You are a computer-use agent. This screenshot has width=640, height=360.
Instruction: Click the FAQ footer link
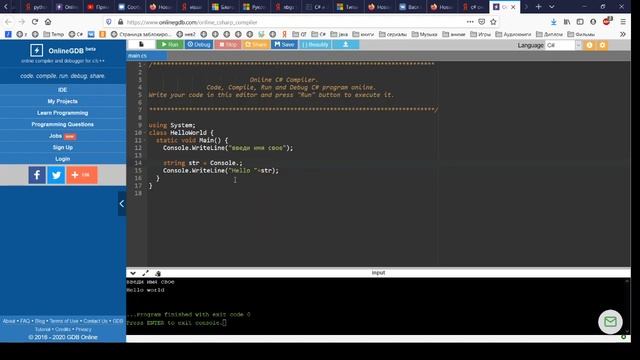tap(25, 321)
